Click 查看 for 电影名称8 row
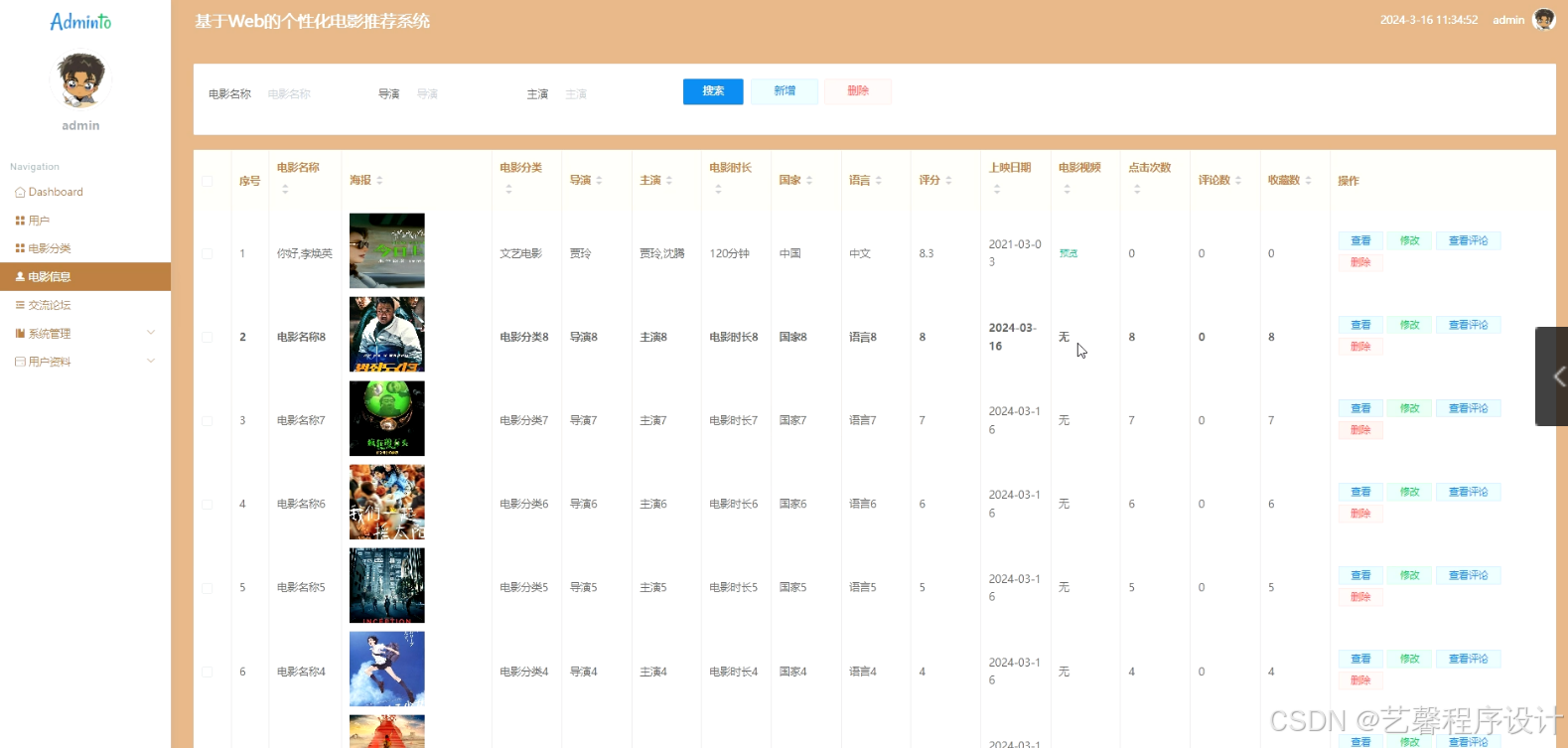 click(x=1360, y=325)
